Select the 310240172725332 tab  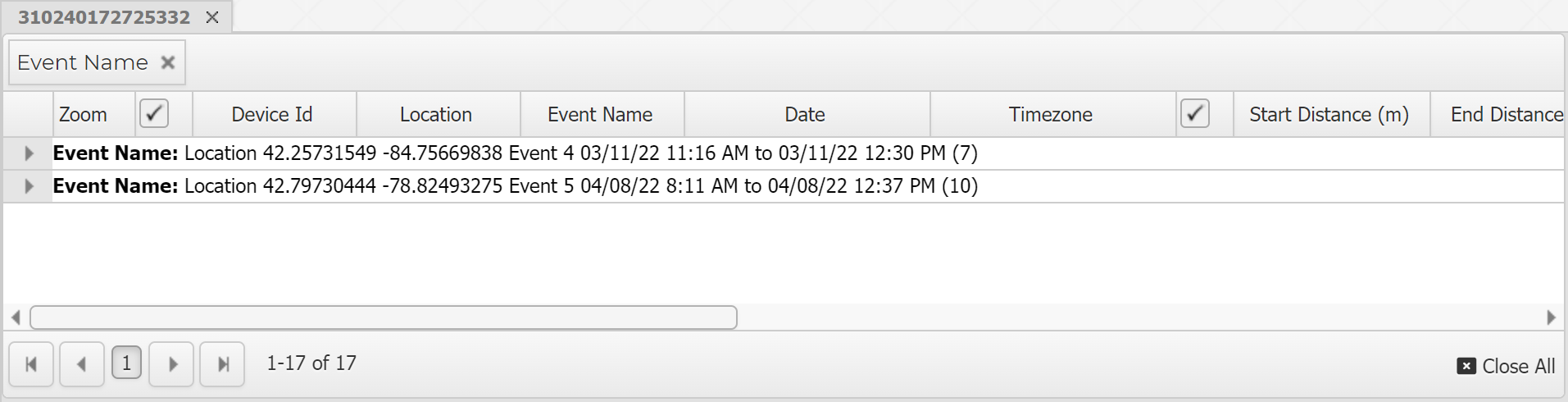(x=104, y=17)
